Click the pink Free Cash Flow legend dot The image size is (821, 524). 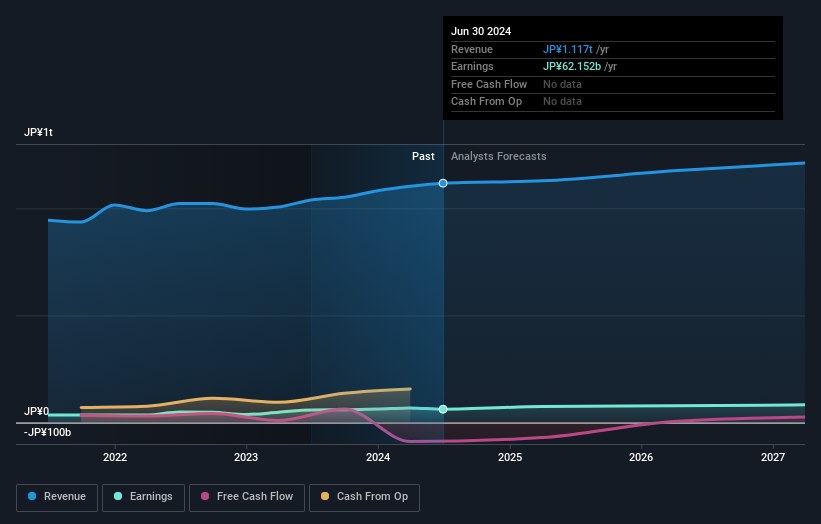pos(205,496)
